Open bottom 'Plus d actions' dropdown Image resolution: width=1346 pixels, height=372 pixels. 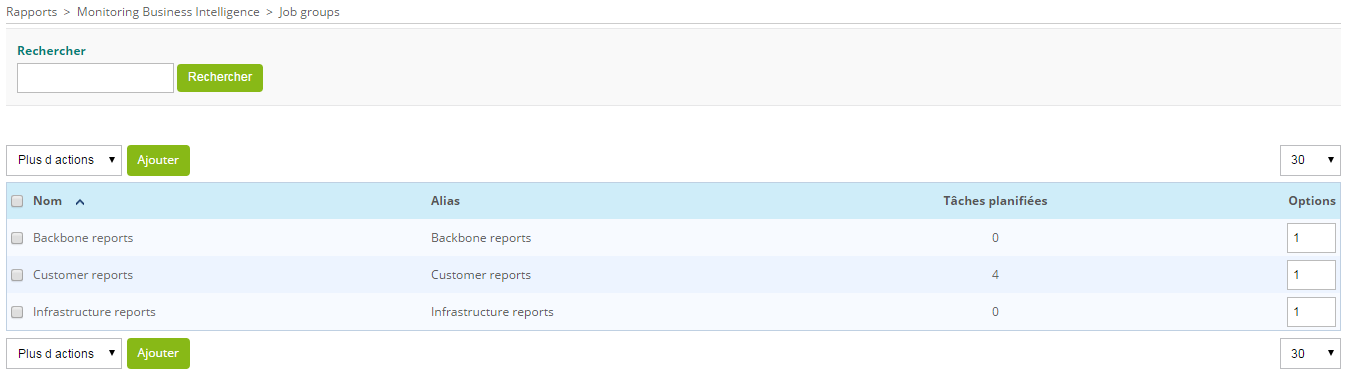click(x=64, y=354)
